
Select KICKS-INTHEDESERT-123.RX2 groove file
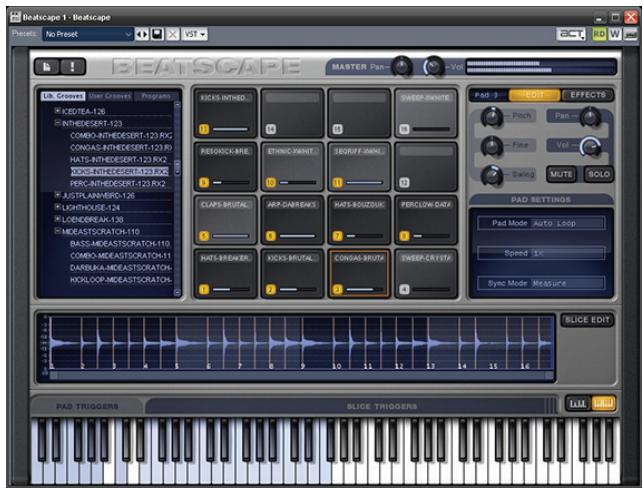tap(119, 171)
